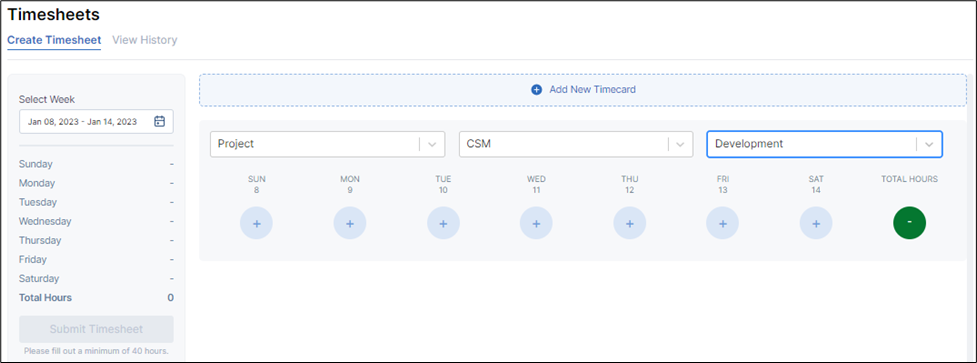This screenshot has width=977, height=363.
Task: Add hours for WED 11
Action: click(x=536, y=224)
